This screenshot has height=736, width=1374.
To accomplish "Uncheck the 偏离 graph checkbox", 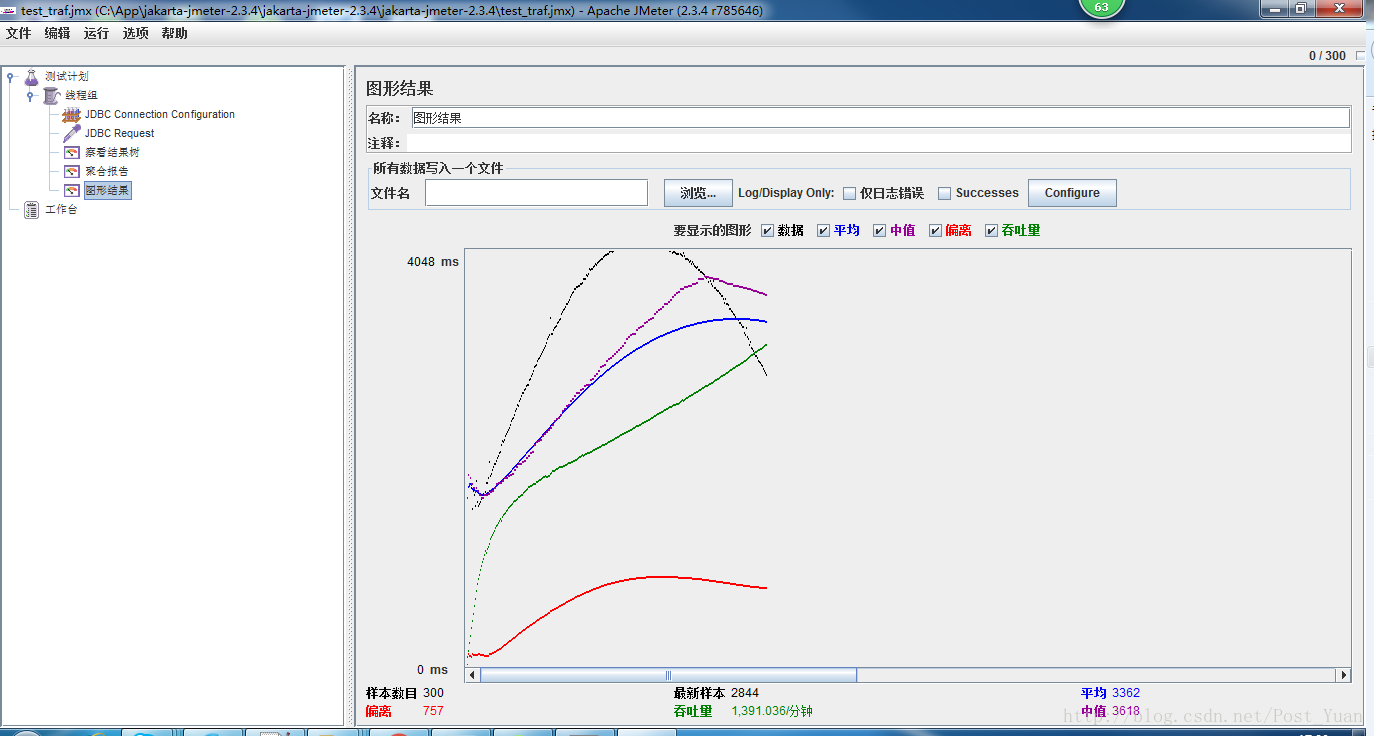I will pyautogui.click(x=935, y=230).
